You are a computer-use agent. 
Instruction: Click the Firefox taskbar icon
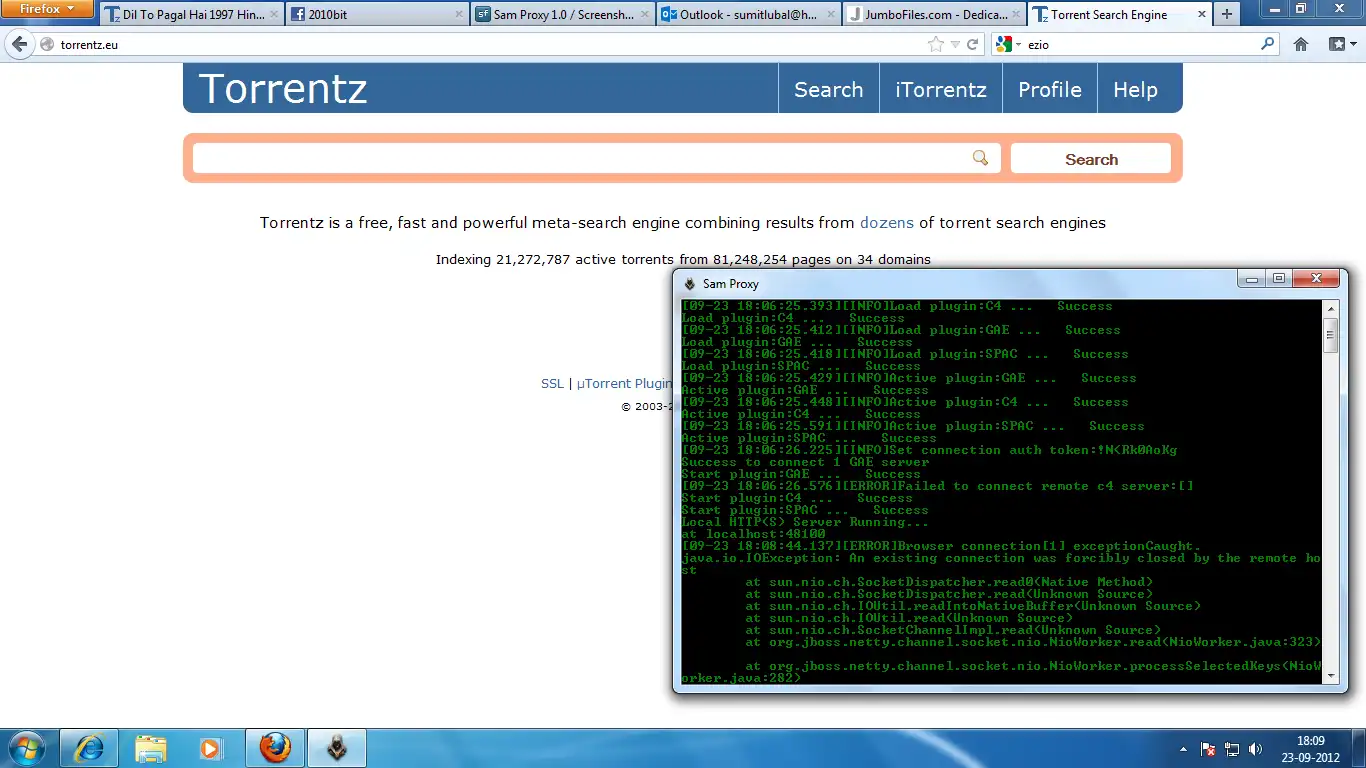tap(275, 748)
